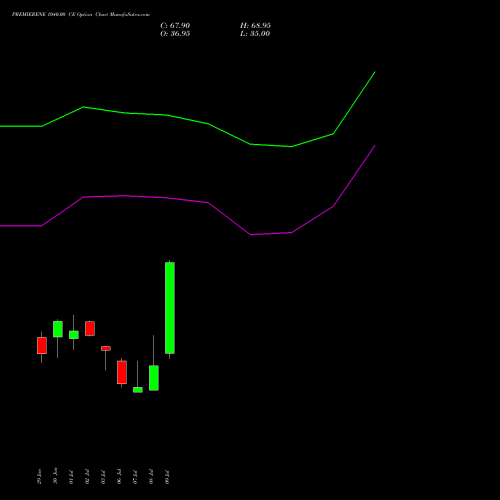The width and height of the screenshot is (500, 500).
Task: Select the green candlestick for 08 Jul
Action: pyautogui.click(x=154, y=378)
